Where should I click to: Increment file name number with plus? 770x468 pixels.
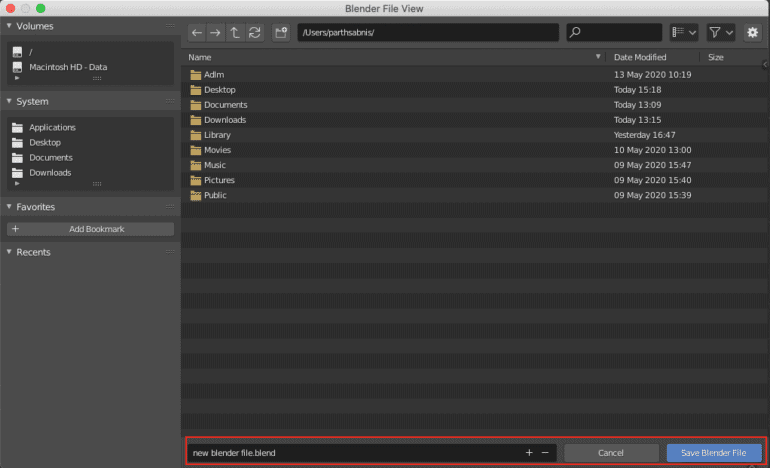529,453
